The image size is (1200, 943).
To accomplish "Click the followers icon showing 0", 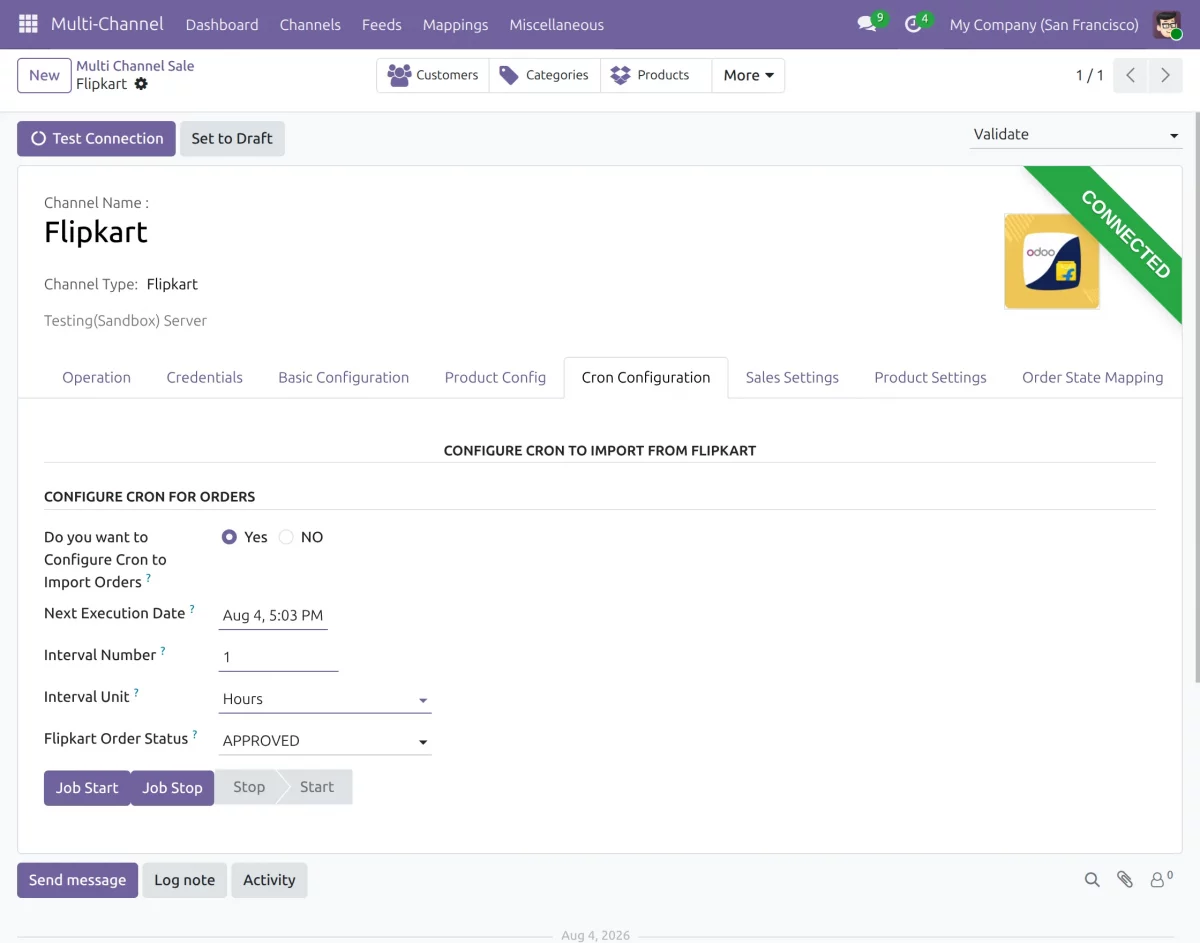I will [1161, 880].
